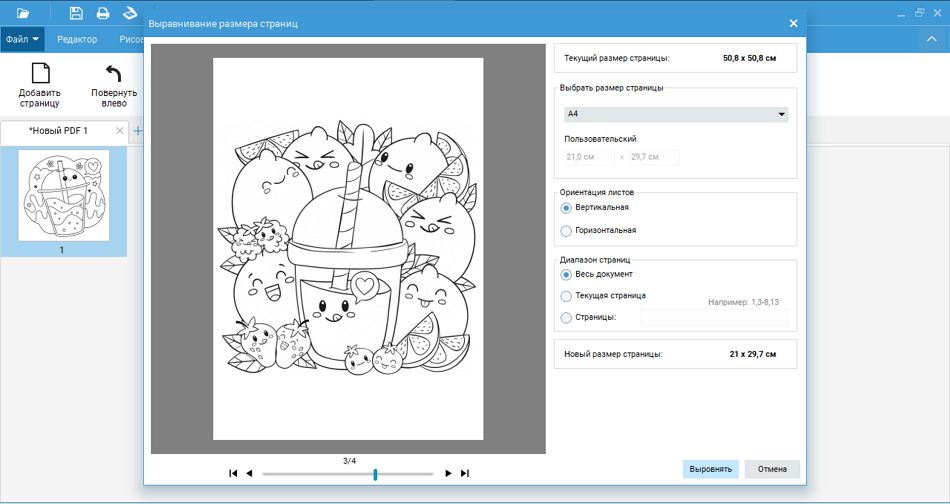Jump to first page in preview
The width and height of the screenshot is (950, 504).
(233, 473)
